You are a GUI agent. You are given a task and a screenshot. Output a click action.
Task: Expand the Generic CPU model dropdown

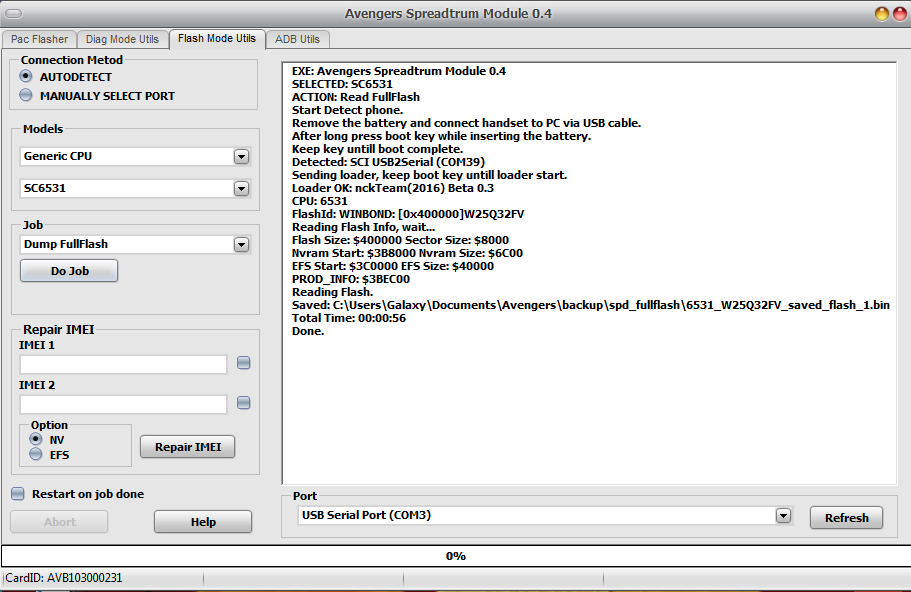click(x=241, y=156)
